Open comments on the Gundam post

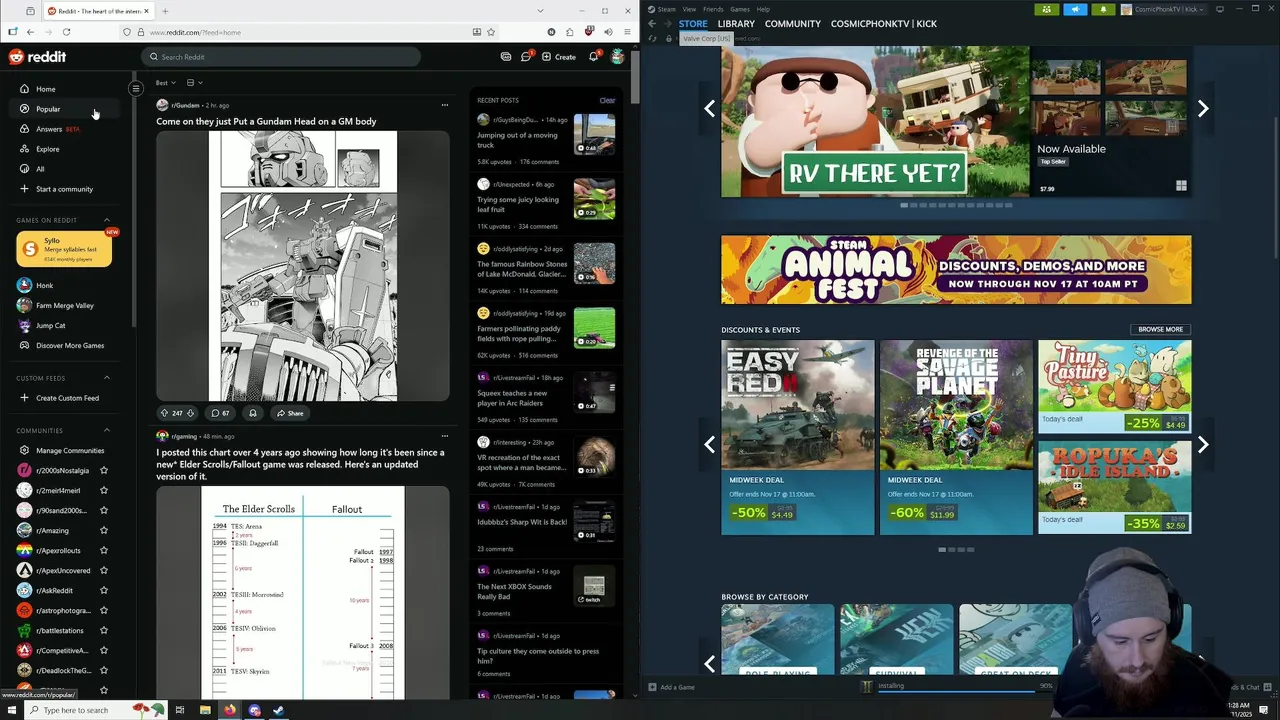coord(220,413)
